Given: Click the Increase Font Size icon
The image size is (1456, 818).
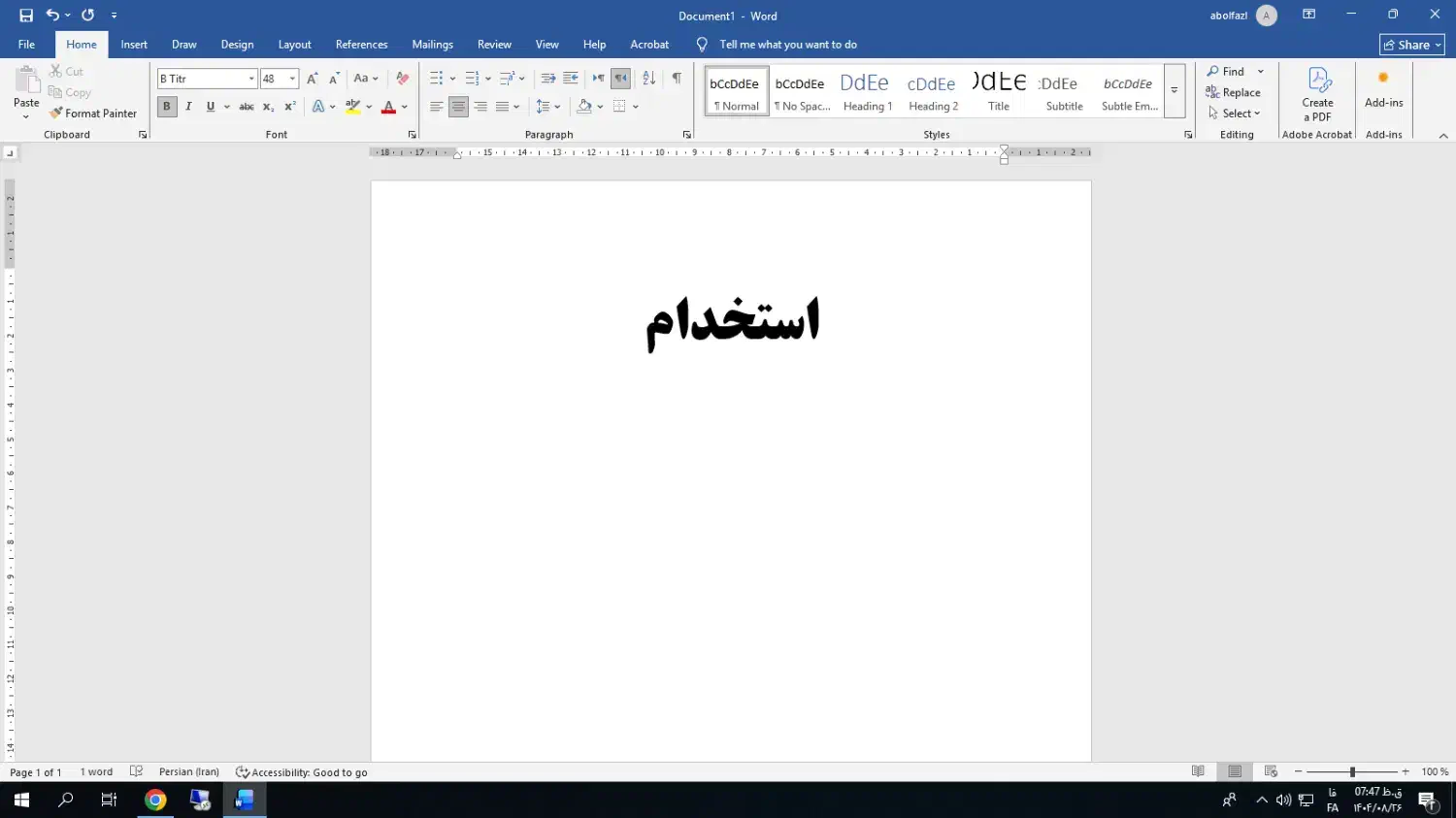Looking at the screenshot, I should pyautogui.click(x=312, y=79).
